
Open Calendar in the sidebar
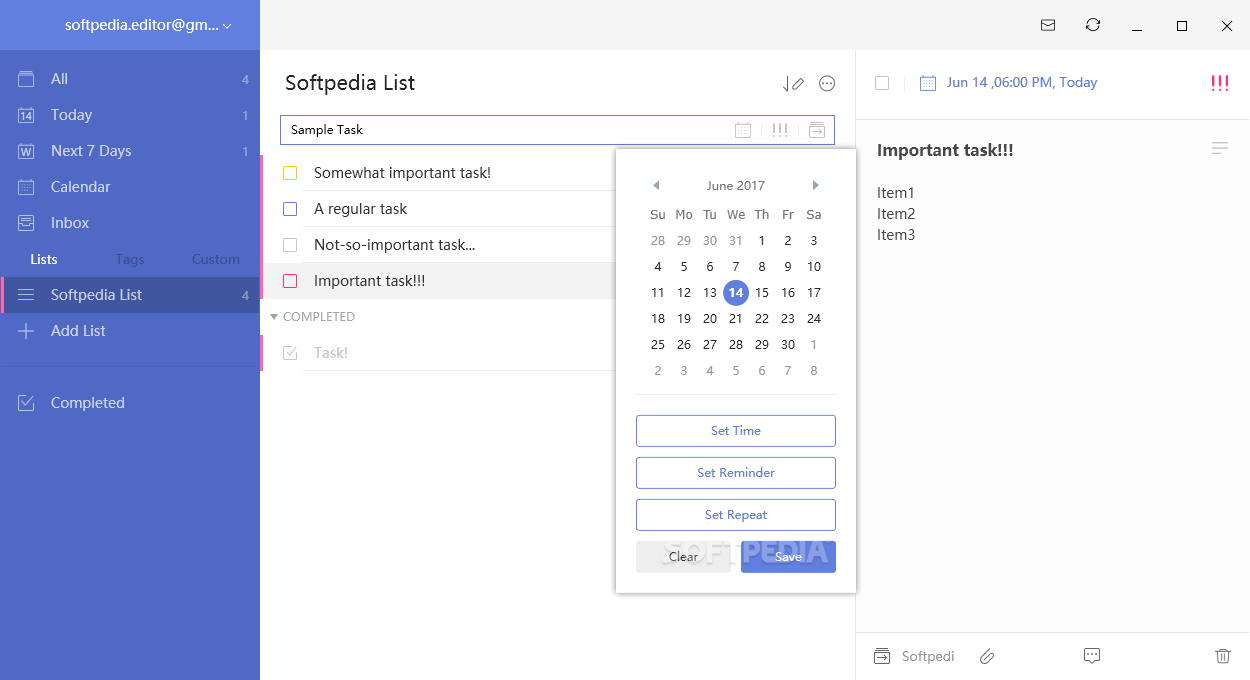coord(80,187)
